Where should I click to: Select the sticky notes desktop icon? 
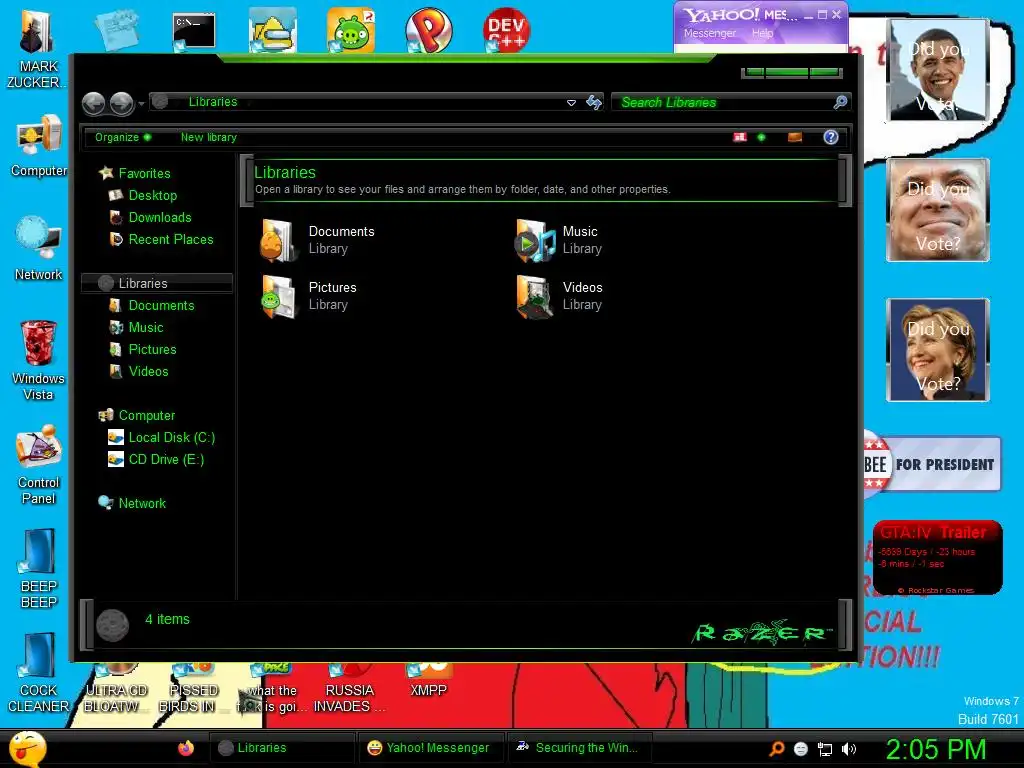tap(117, 29)
